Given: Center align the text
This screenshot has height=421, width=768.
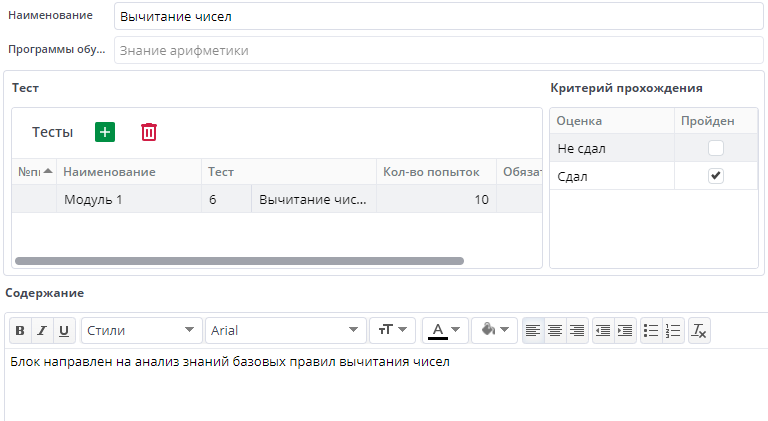Looking at the screenshot, I should (555, 330).
